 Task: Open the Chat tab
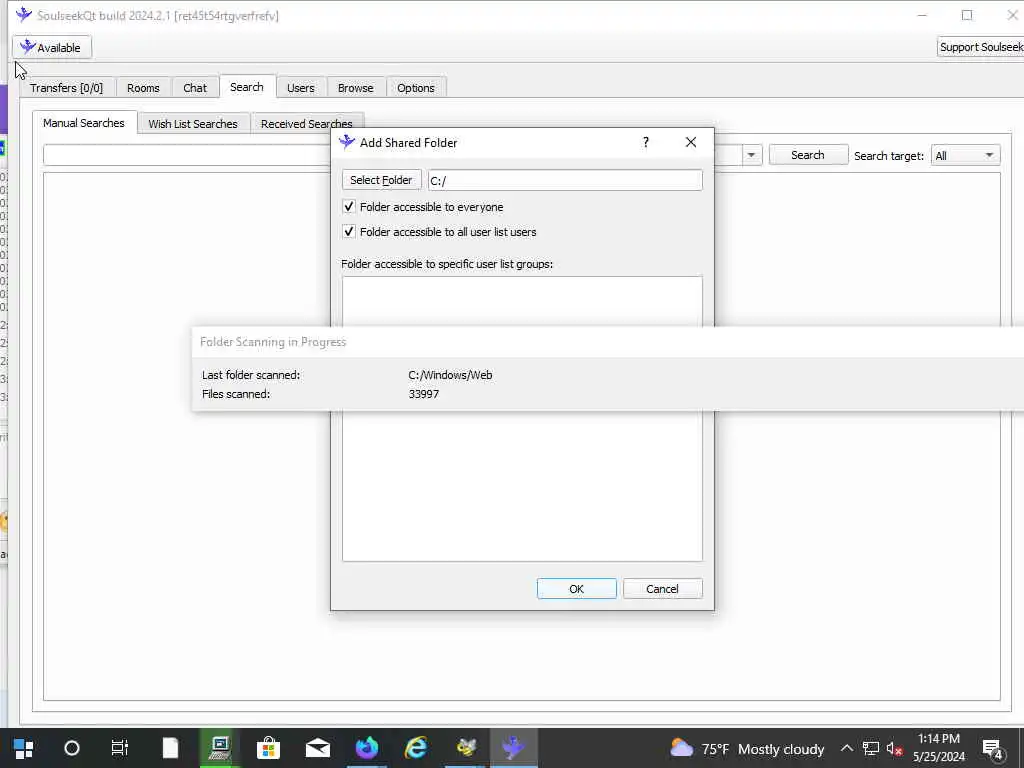point(195,88)
